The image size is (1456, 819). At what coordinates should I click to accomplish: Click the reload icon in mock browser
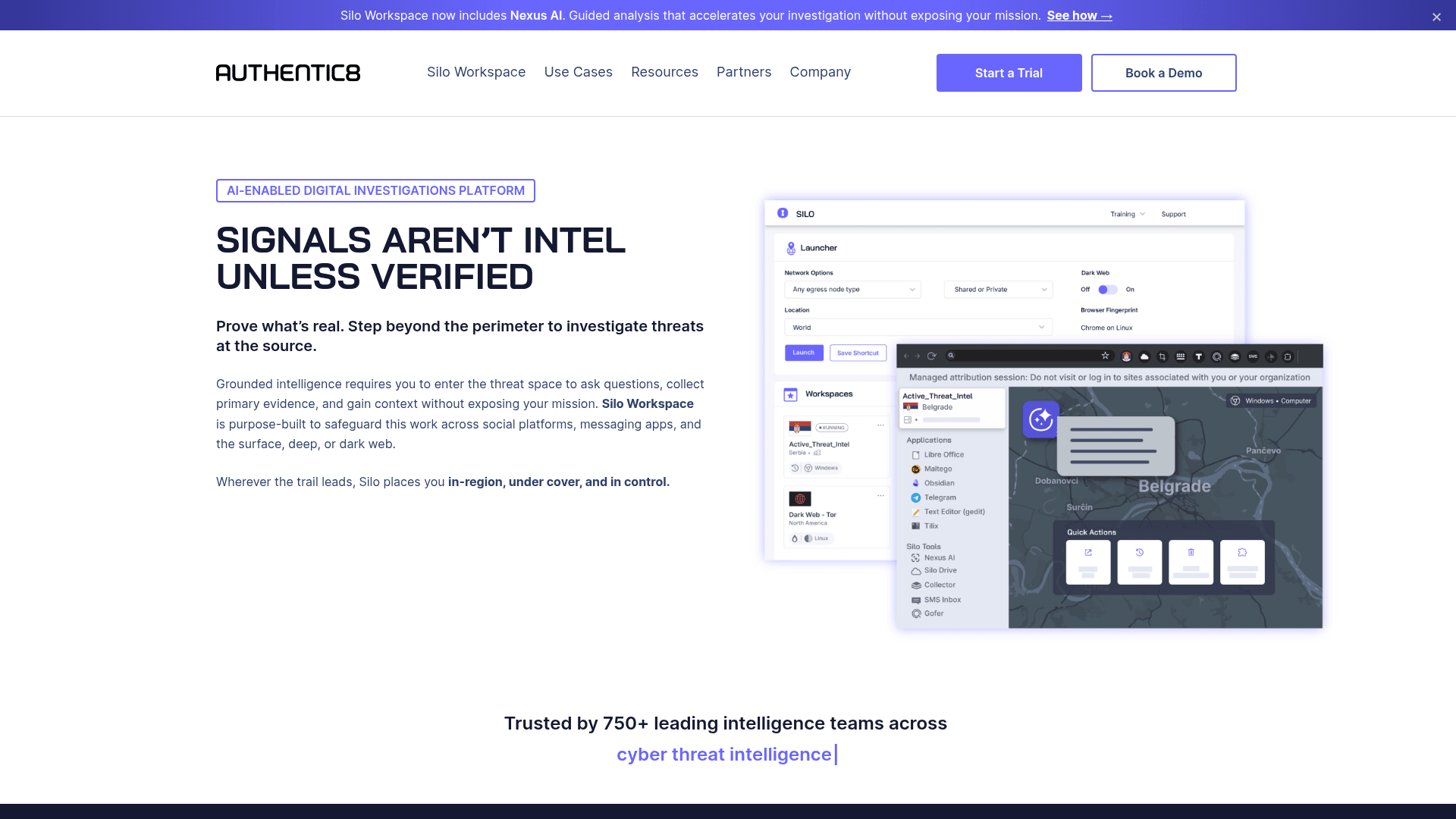tap(932, 356)
